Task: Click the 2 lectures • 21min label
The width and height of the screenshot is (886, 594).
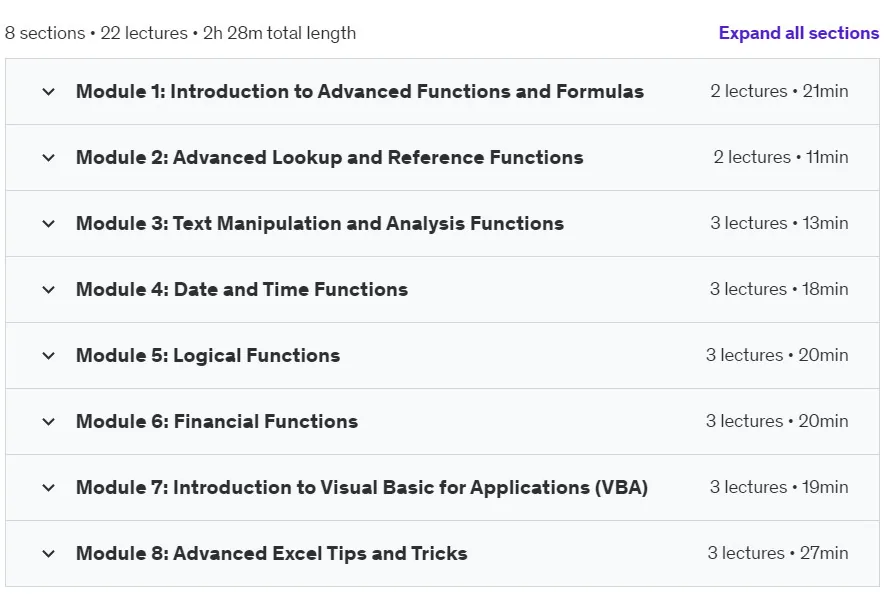Action: [x=779, y=91]
